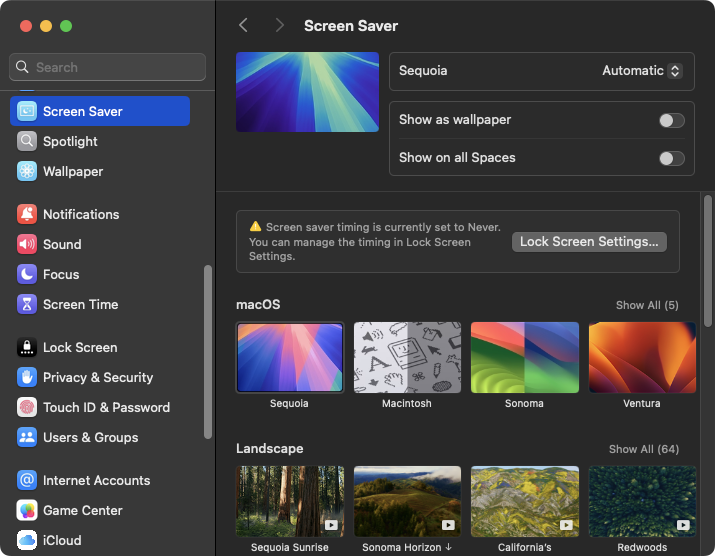Click the macOS section heading
715x556 pixels.
258,305
